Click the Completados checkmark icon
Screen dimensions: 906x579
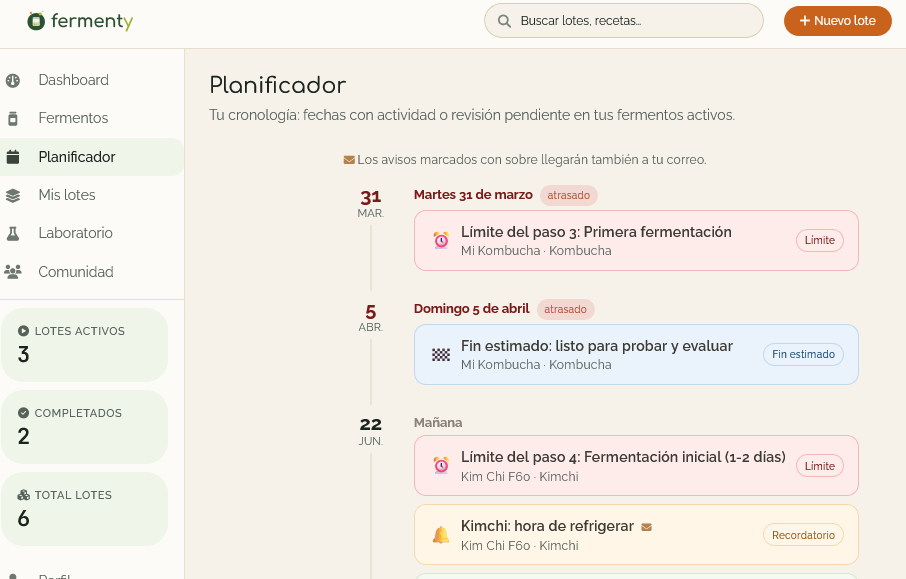point(23,413)
